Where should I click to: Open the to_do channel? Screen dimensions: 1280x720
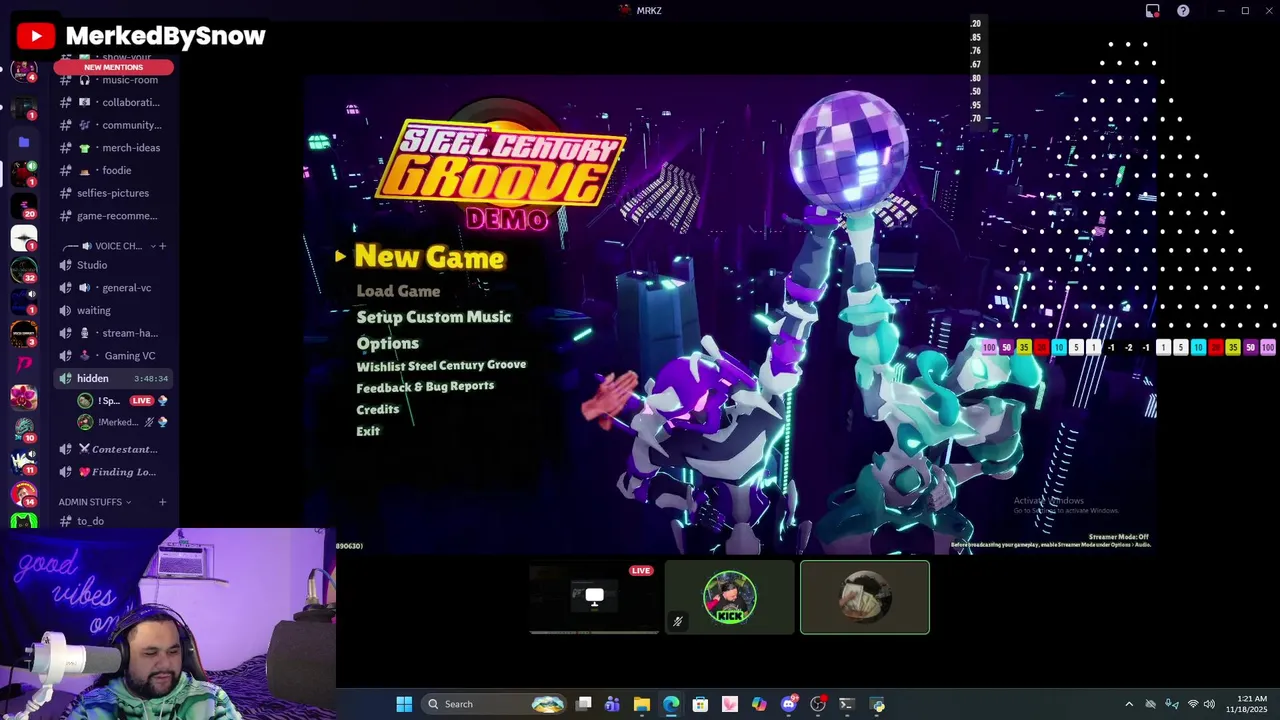pos(114,521)
